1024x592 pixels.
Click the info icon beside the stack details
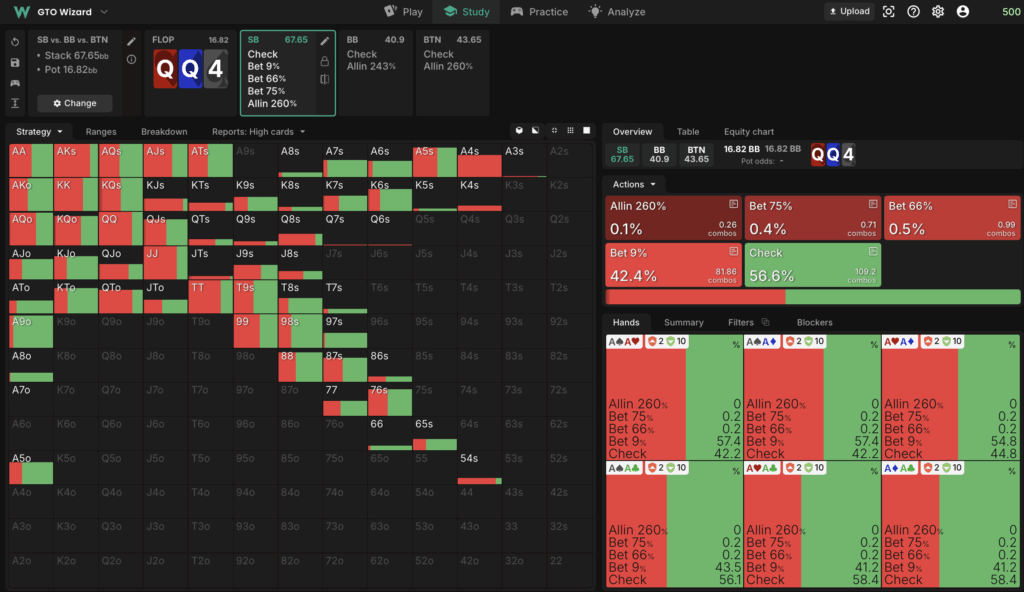tap(132, 60)
